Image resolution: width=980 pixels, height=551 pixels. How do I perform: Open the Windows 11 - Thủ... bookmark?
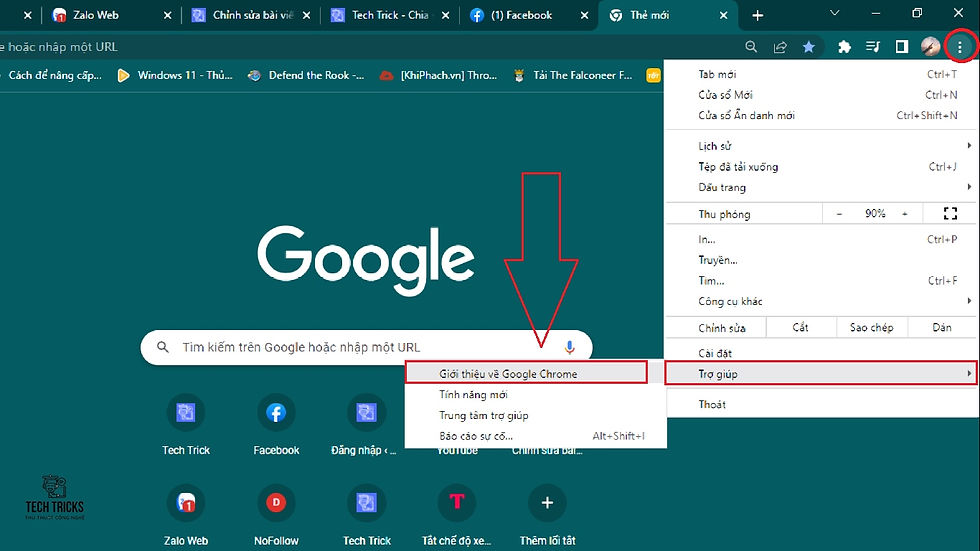(x=175, y=76)
